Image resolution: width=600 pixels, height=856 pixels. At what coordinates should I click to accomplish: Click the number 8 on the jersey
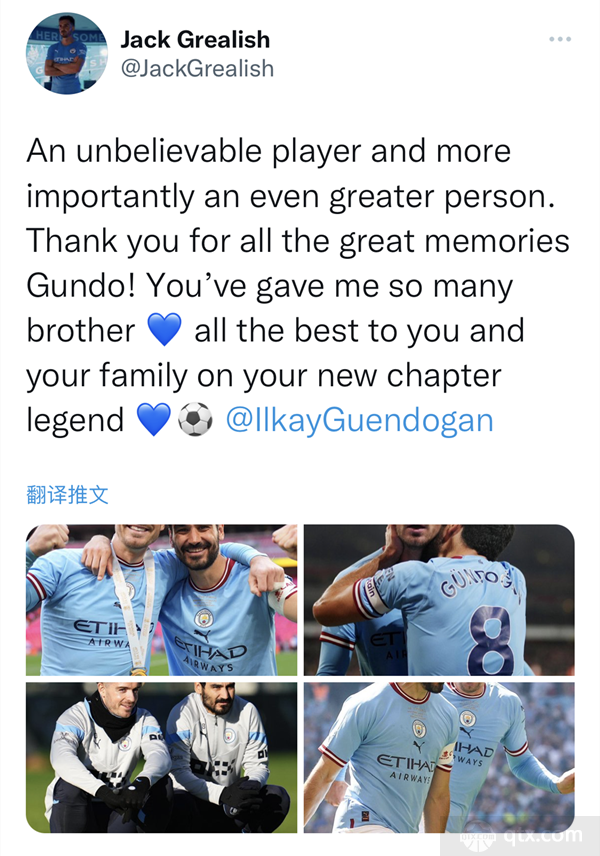489,640
